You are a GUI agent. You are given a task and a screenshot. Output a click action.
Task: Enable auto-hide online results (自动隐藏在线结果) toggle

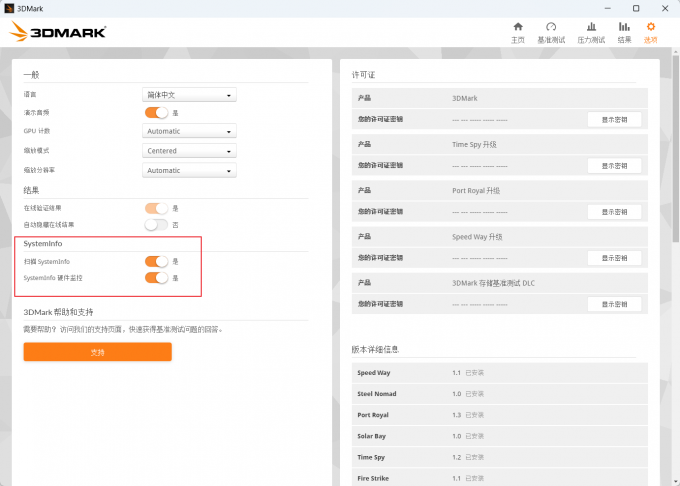tap(156, 225)
